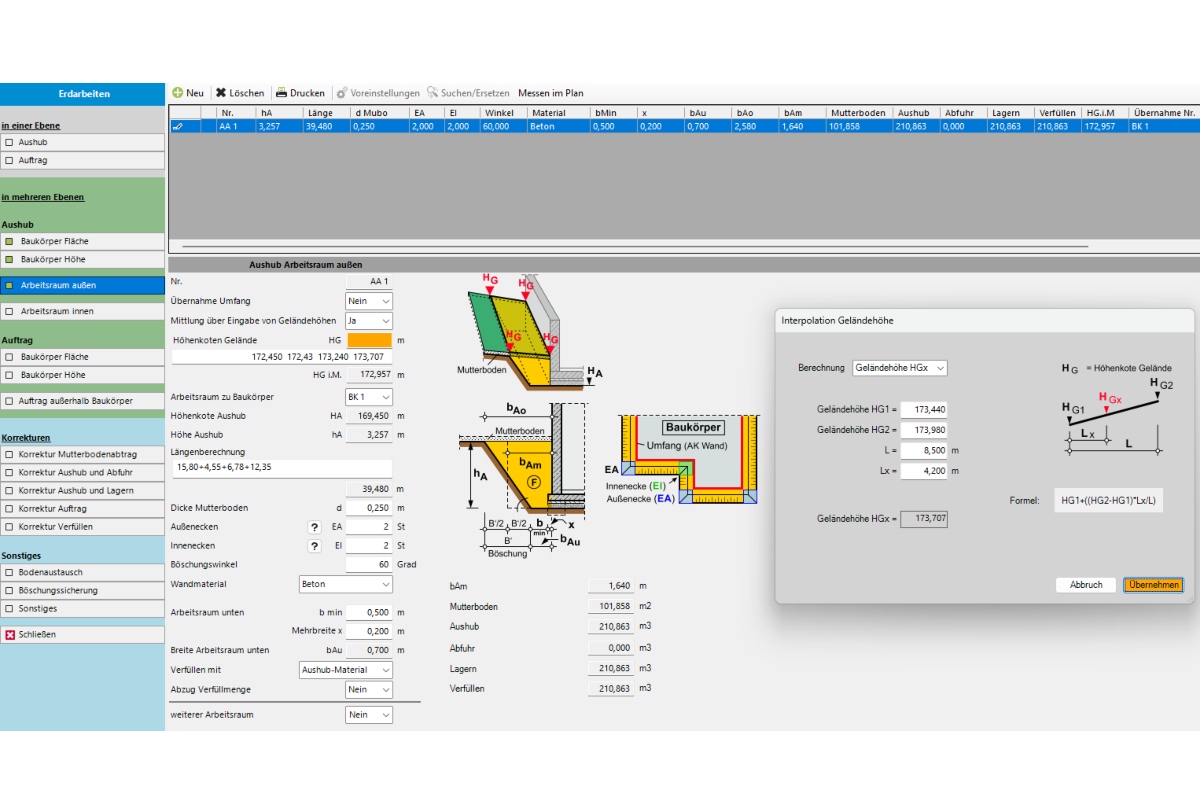Click the Winkel column header

(502, 113)
